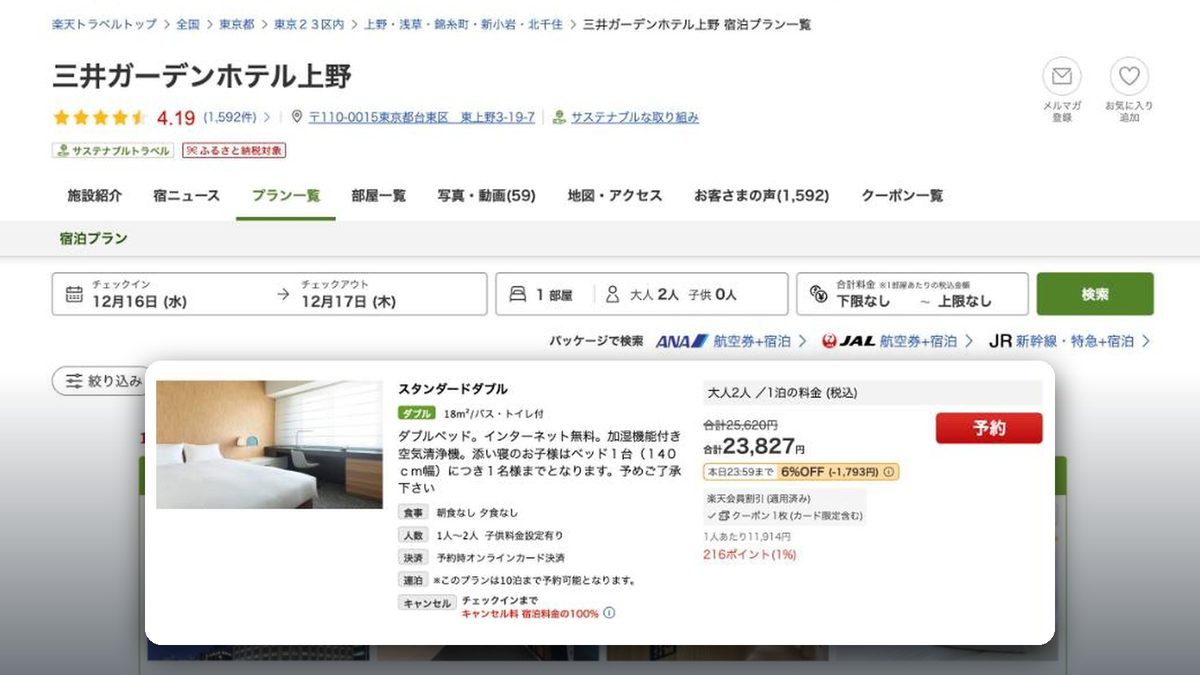Open the スタンダードダブル room photo
The image size is (1200, 675).
point(270,444)
